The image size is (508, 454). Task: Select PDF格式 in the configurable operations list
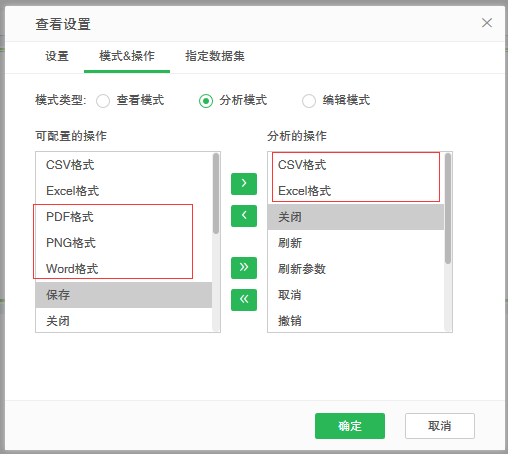coord(124,217)
